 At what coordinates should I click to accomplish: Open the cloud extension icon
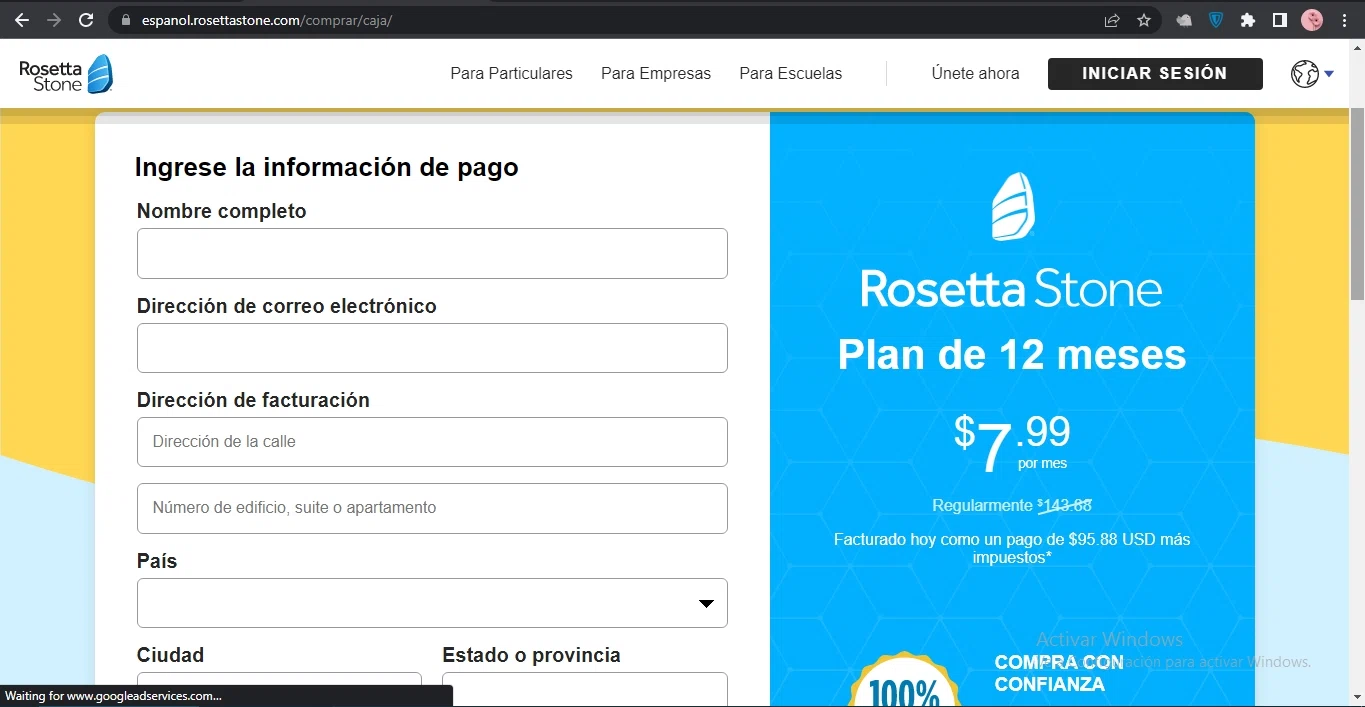point(1184,20)
